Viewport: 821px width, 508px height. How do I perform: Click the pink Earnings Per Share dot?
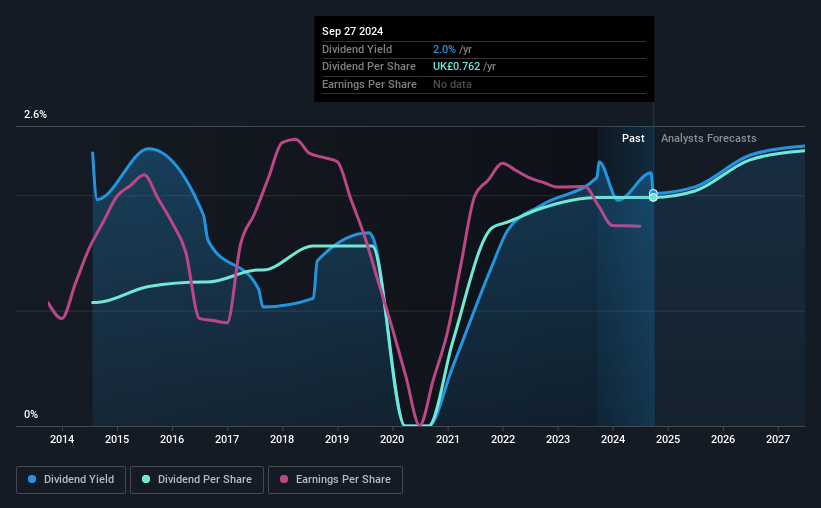pyautogui.click(x=284, y=479)
